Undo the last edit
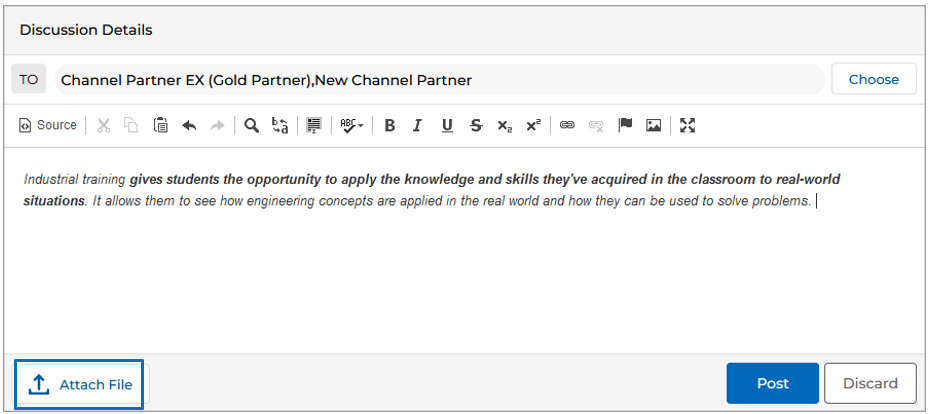 click(189, 125)
